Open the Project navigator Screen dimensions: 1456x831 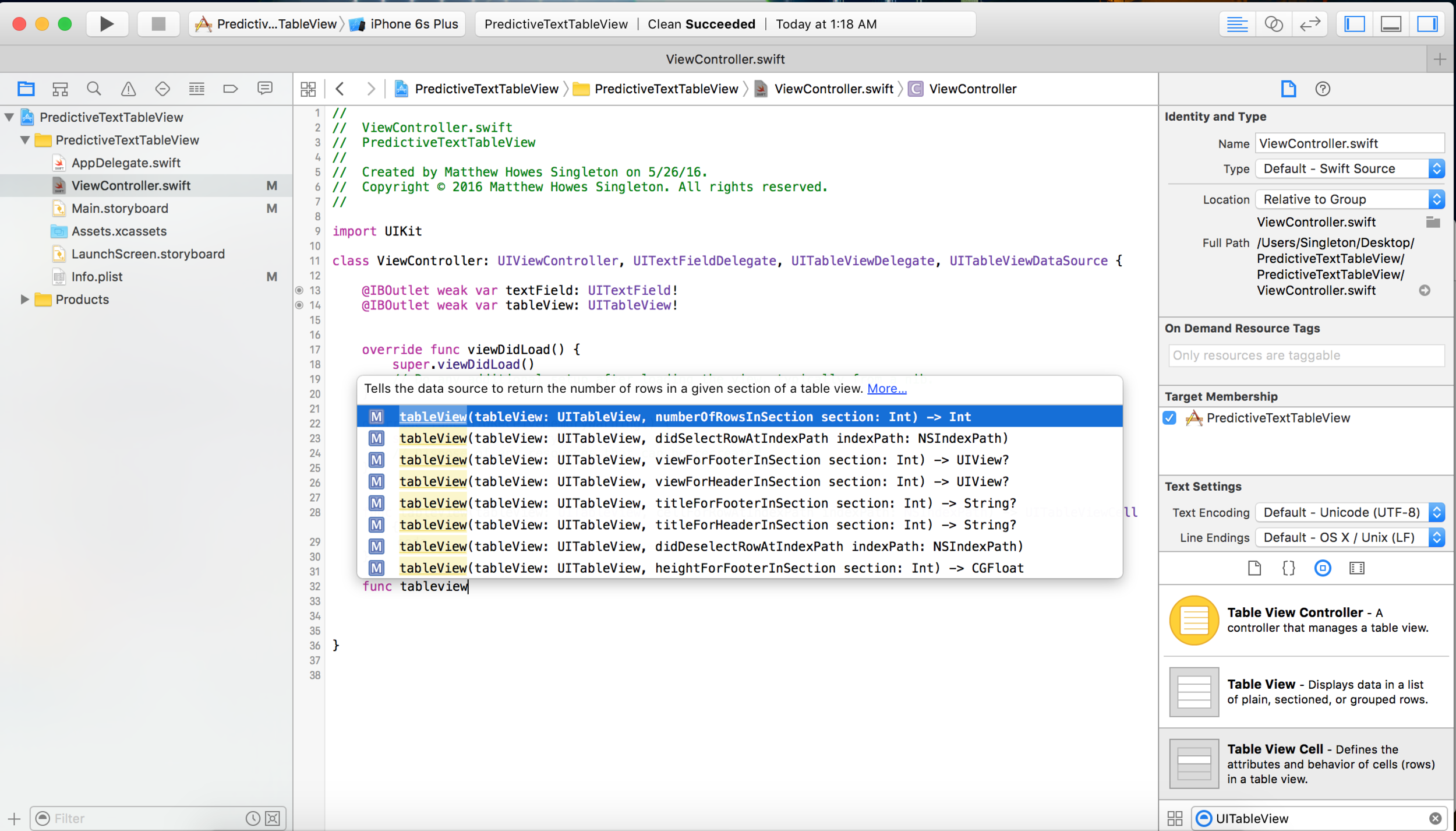tap(26, 89)
